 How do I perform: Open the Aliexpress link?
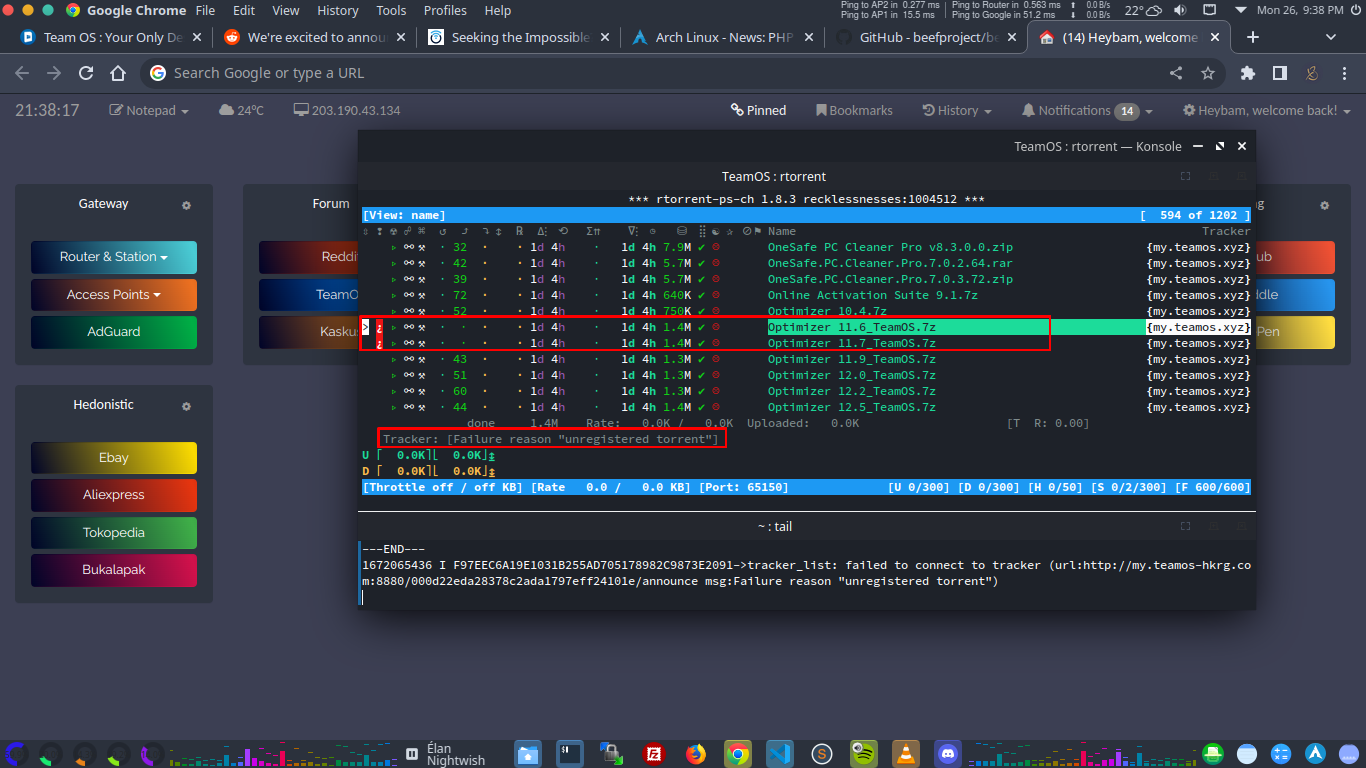(x=114, y=495)
